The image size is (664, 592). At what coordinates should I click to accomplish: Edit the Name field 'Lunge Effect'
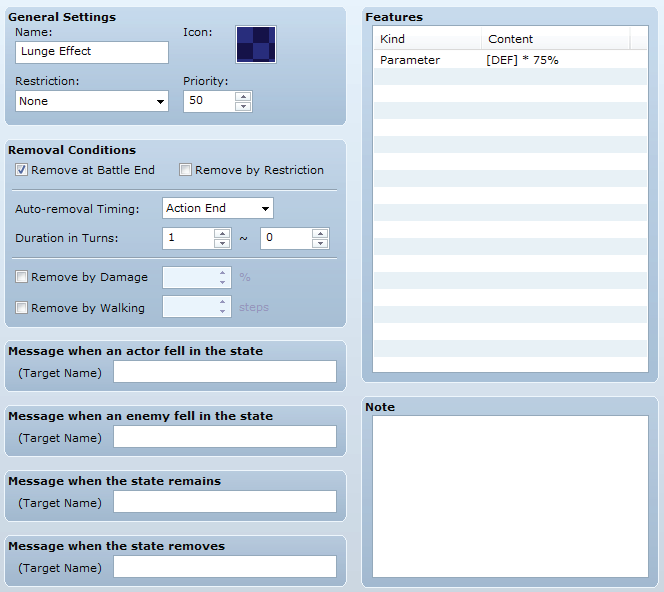92,52
